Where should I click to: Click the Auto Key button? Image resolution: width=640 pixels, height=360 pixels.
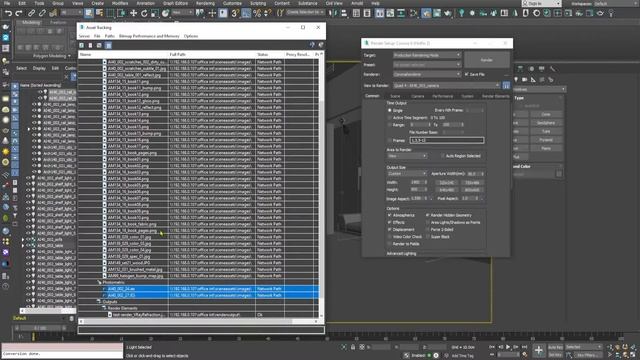point(555,347)
